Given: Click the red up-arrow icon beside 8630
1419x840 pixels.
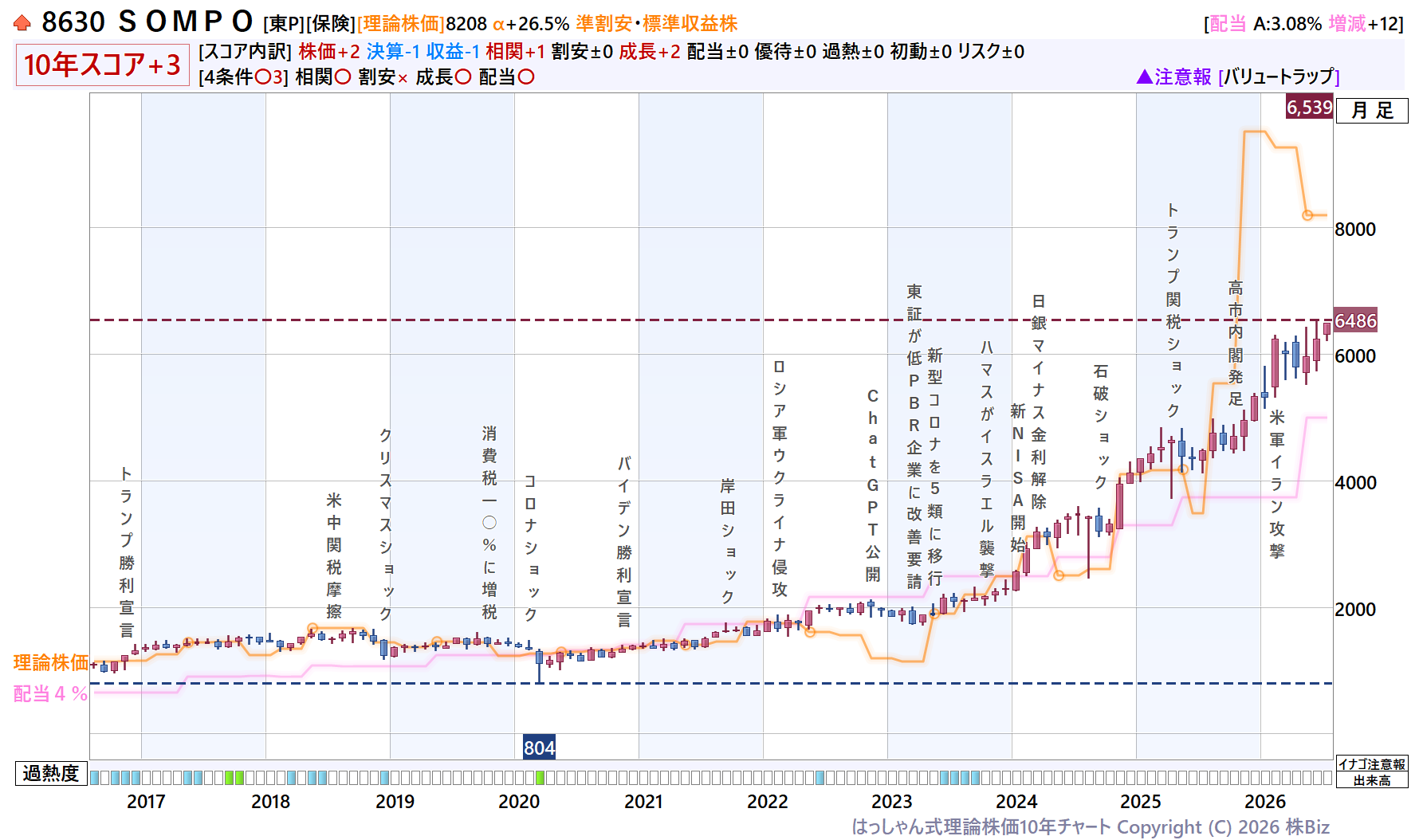Looking at the screenshot, I should (x=22, y=23).
